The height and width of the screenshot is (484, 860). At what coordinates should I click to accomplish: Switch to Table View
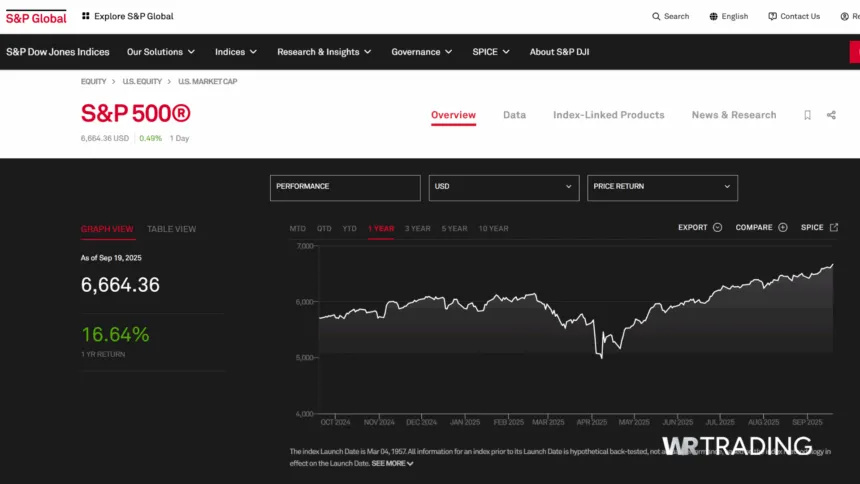point(171,229)
